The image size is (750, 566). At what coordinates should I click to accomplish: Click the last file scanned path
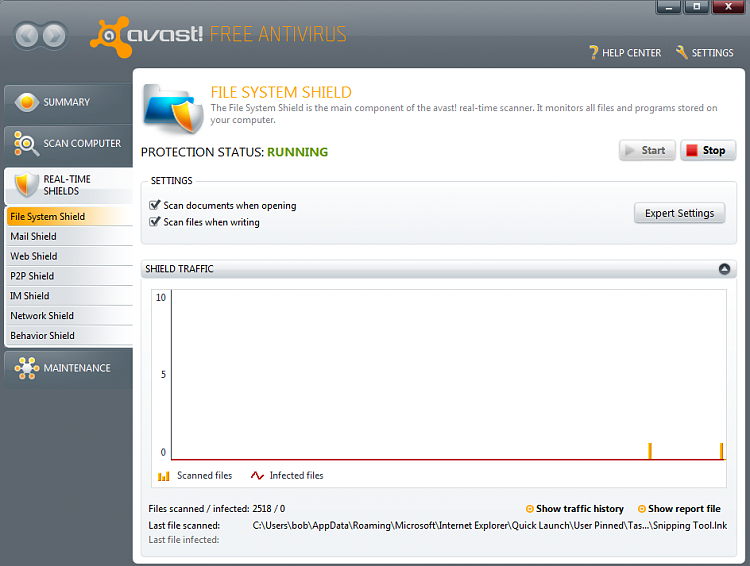(x=490, y=526)
